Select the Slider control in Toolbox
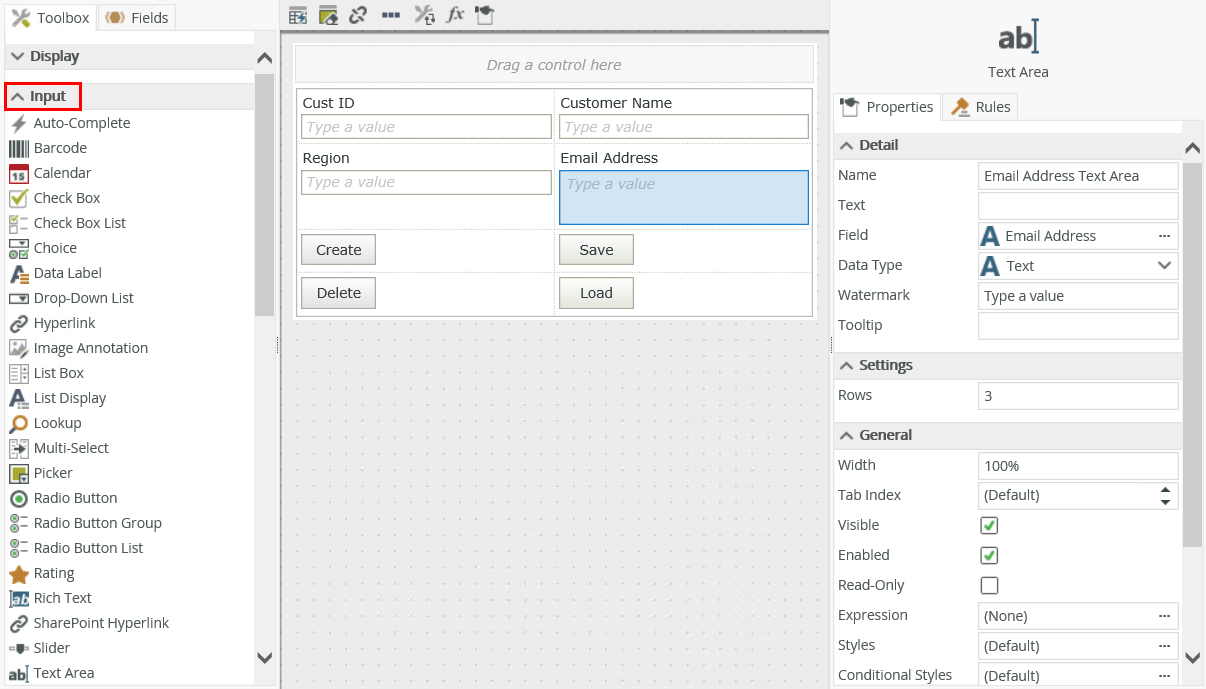1206x689 pixels. [51, 648]
